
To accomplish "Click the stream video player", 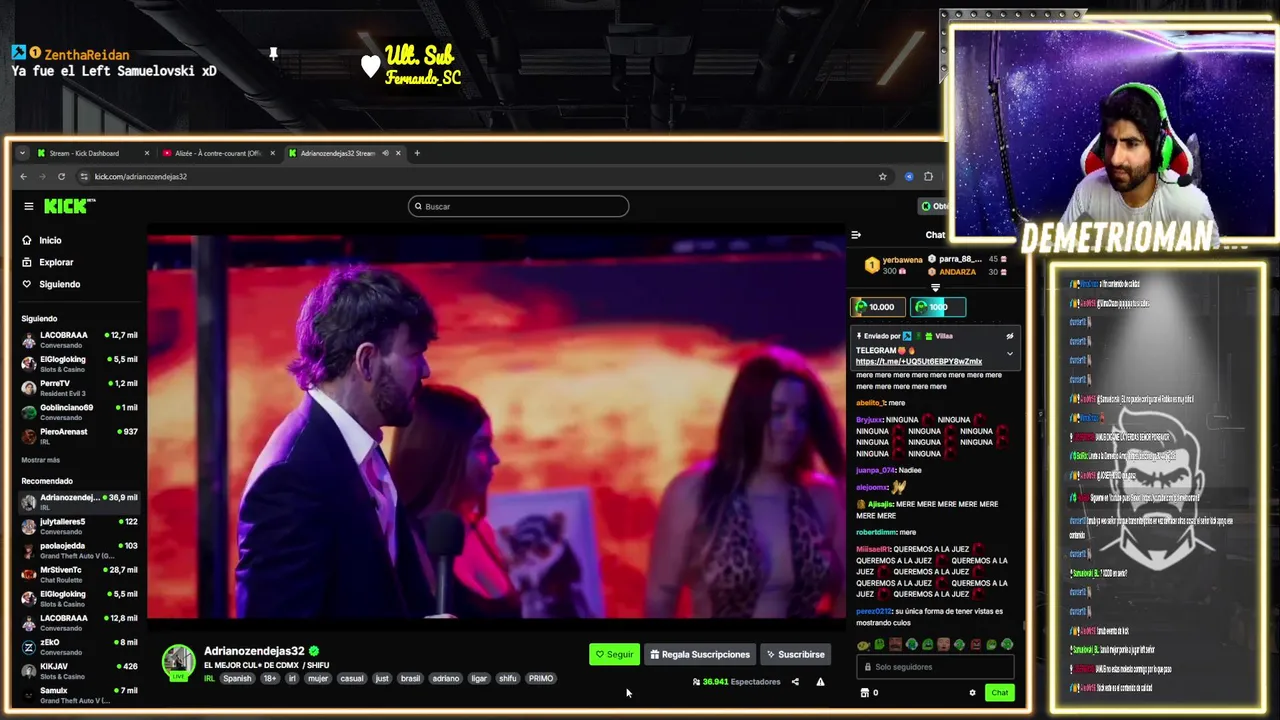I will point(496,428).
